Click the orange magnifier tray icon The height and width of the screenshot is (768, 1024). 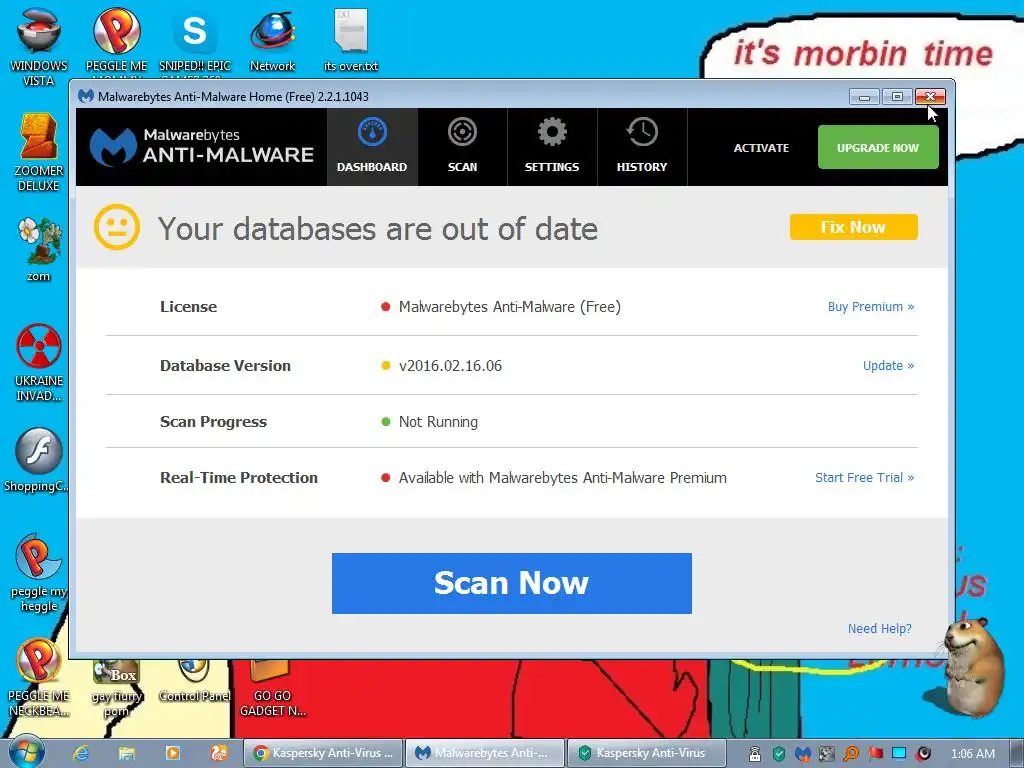[851, 754]
